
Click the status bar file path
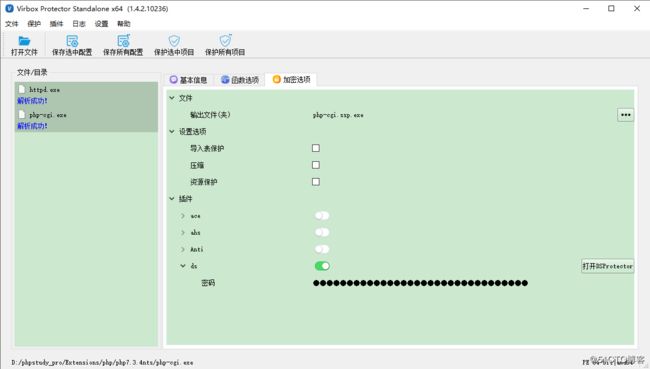coord(102,362)
